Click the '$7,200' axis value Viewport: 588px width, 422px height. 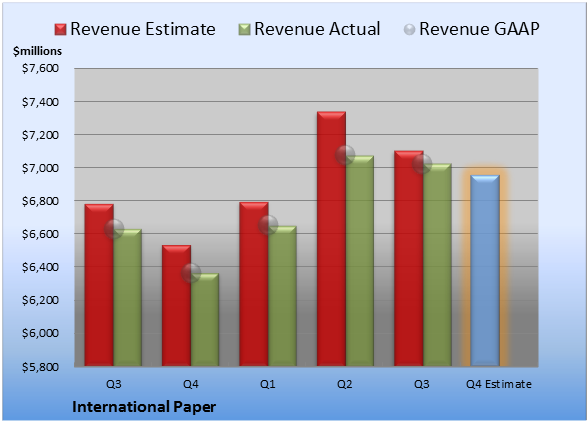[x=40, y=135]
